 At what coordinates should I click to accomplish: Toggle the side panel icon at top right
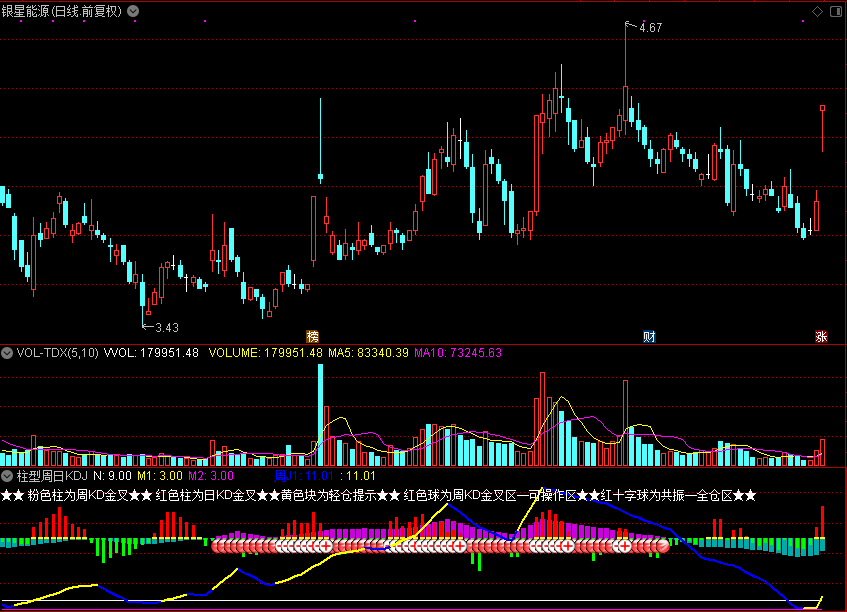coord(836,11)
